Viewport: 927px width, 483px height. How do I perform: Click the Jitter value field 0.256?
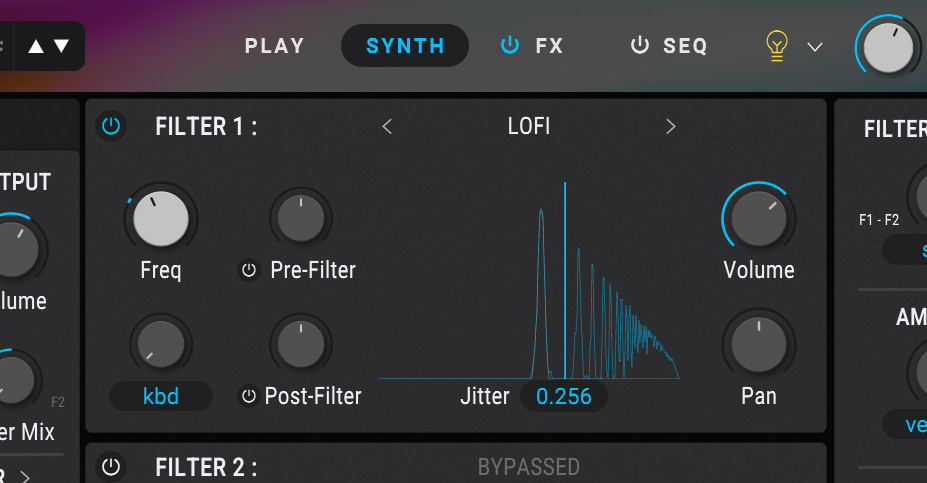(x=563, y=396)
